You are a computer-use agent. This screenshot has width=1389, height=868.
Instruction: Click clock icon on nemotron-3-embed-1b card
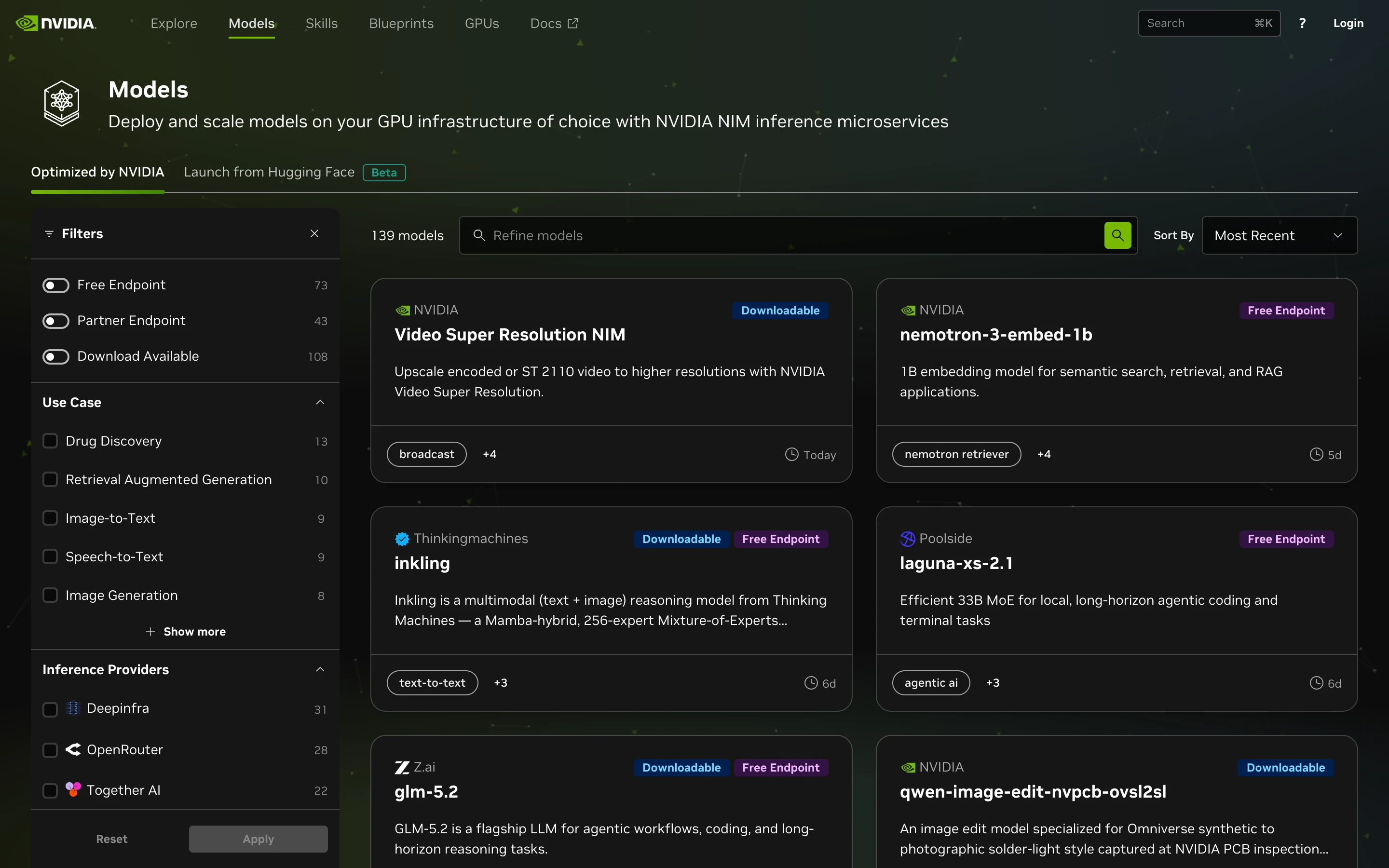click(x=1316, y=454)
